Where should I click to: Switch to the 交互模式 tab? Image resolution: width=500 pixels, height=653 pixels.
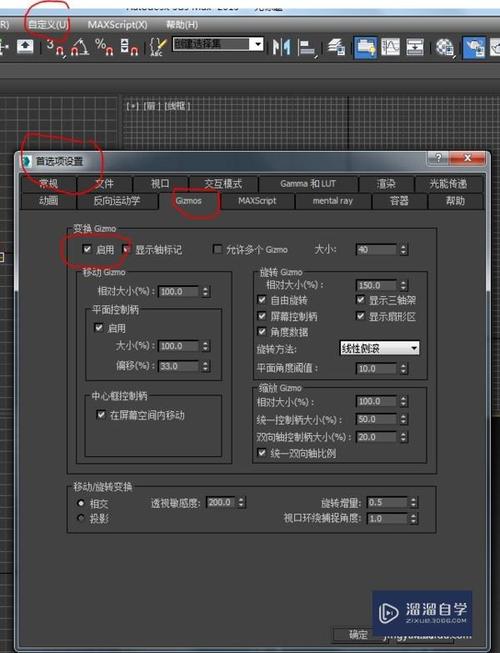(223, 184)
